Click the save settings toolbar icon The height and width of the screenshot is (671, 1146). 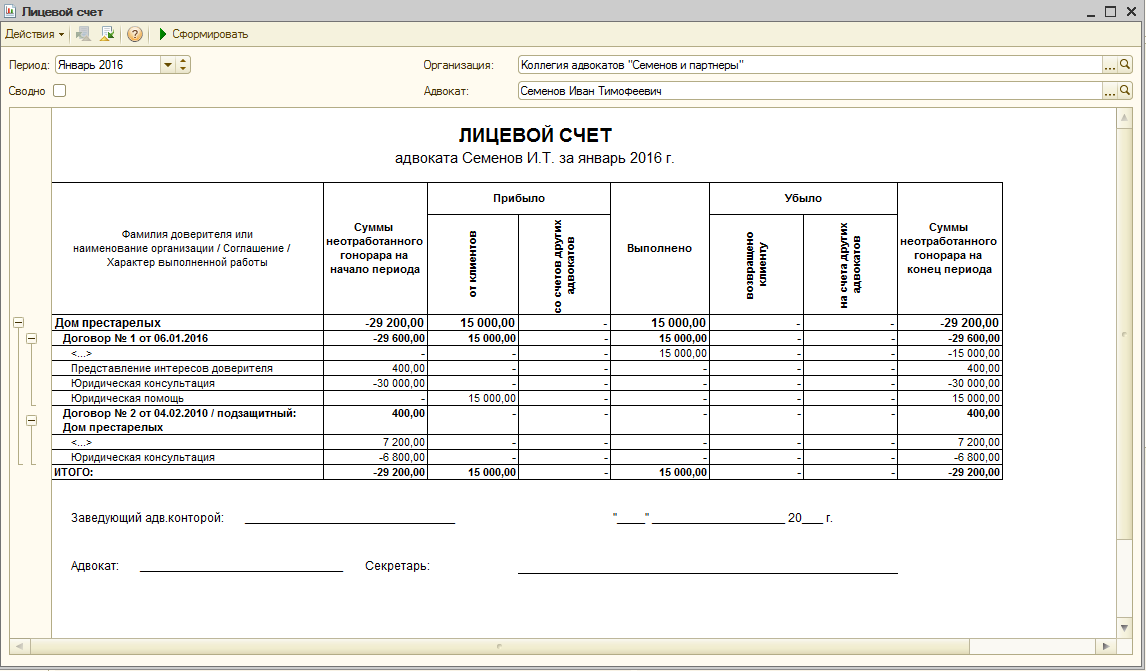pos(107,34)
